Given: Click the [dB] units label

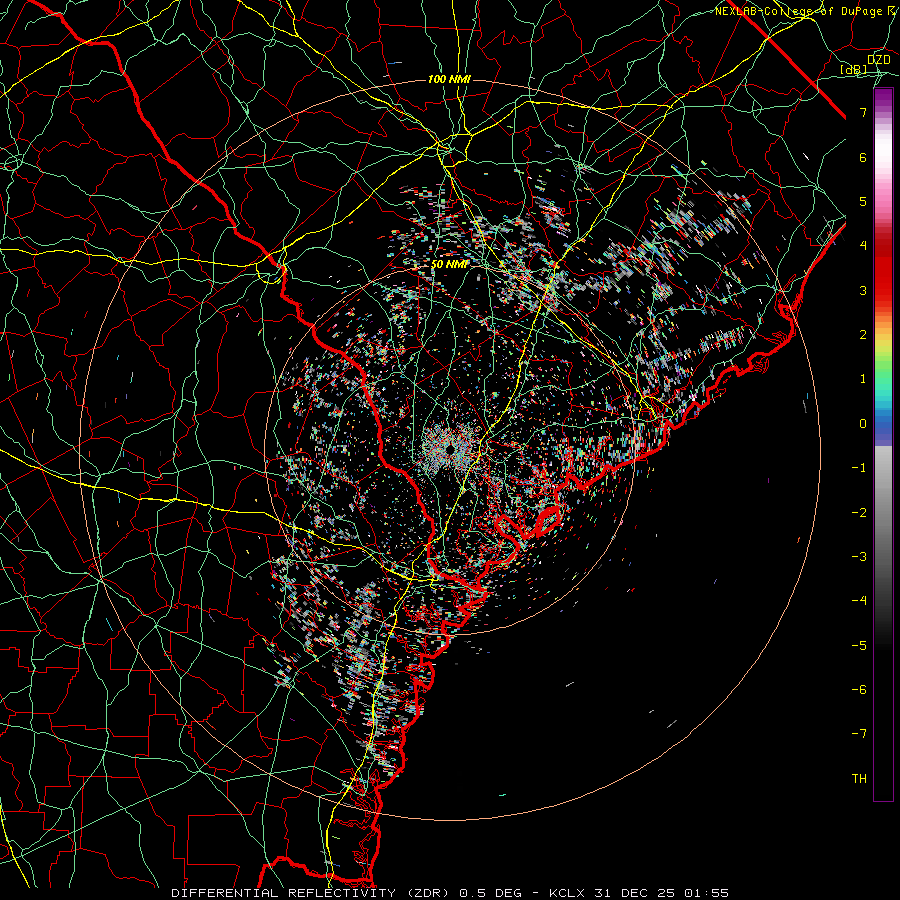Looking at the screenshot, I should point(854,69).
